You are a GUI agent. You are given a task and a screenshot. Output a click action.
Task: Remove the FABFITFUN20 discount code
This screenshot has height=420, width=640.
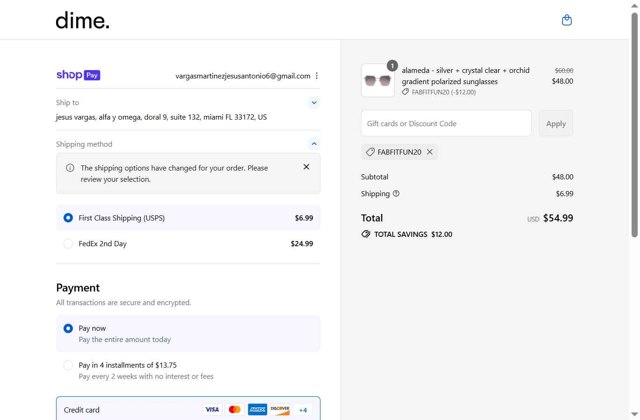tap(429, 152)
